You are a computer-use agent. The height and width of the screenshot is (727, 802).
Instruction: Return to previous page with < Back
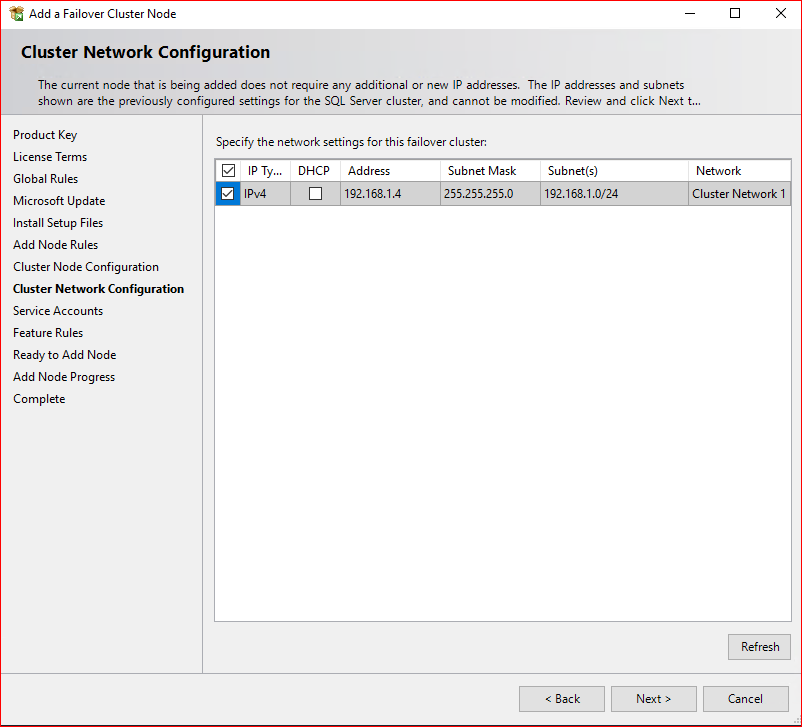562,699
